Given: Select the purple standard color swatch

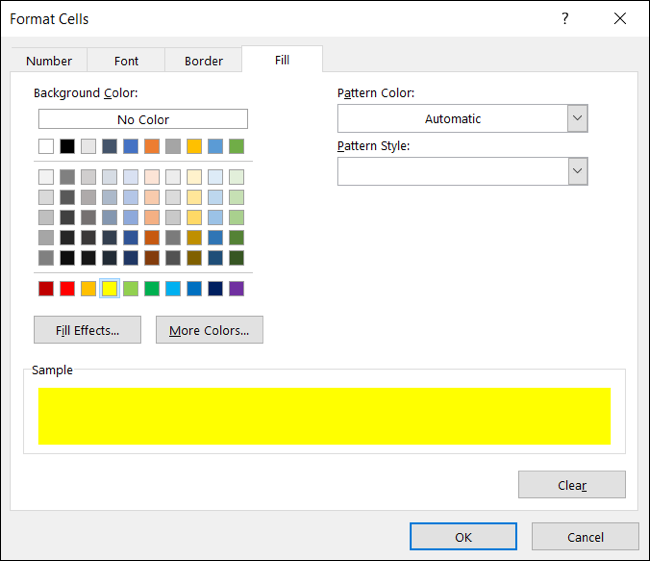Looking at the screenshot, I should [236, 289].
